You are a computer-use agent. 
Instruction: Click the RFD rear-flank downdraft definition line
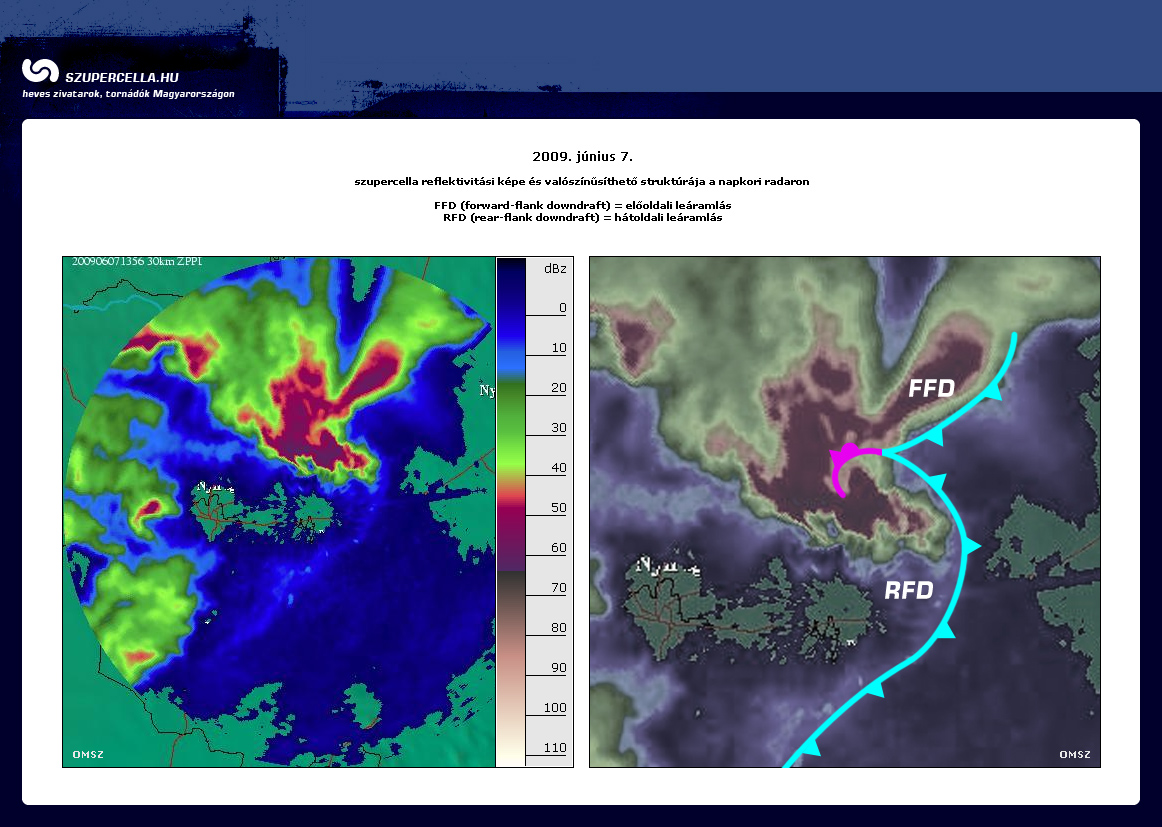581,217
